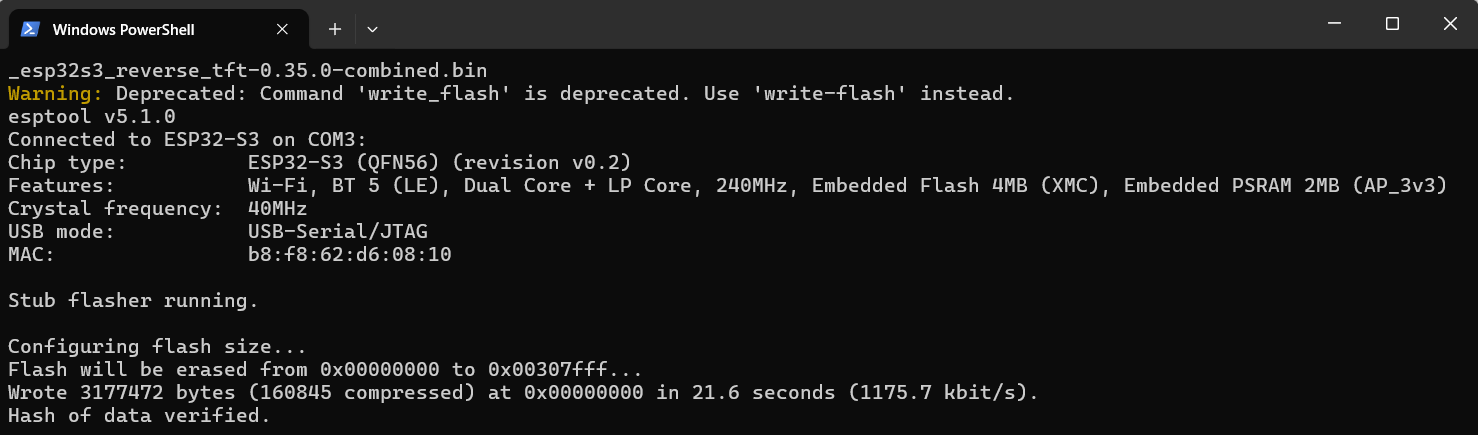The width and height of the screenshot is (1478, 435).
Task: Click the 'esptool v5.1.0' version line
Action: click(92, 117)
